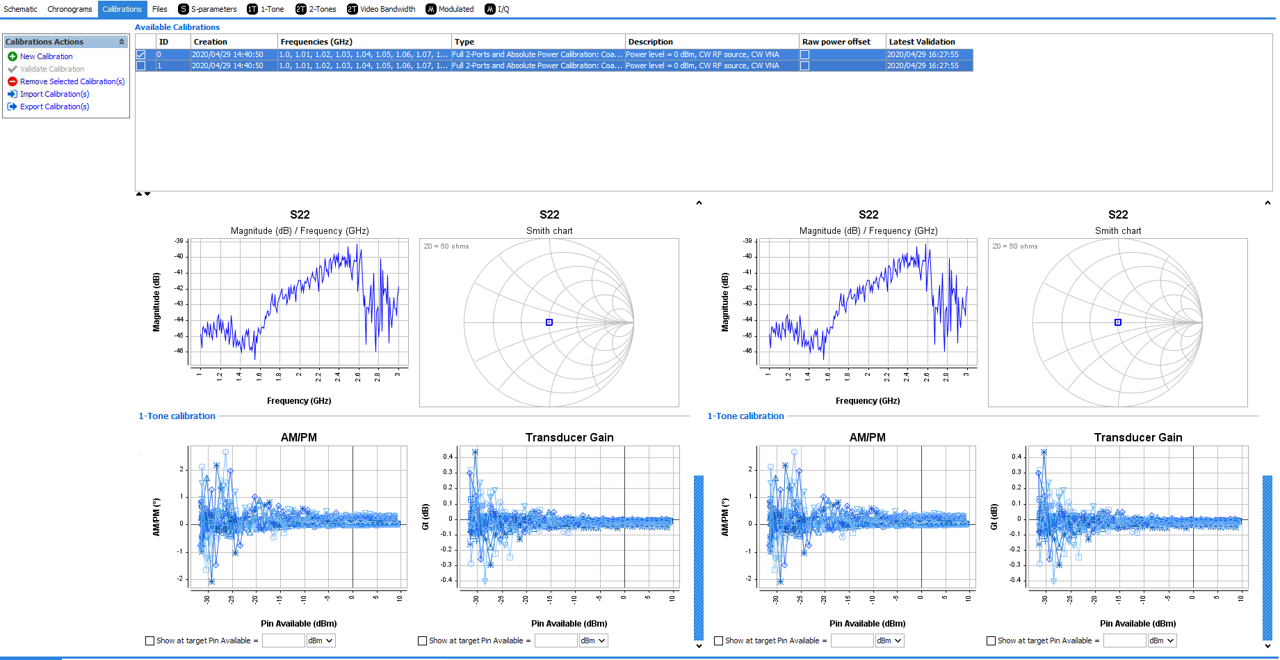Click the scroll-down arrow of the left plots panel
Image resolution: width=1280 pixels, height=660 pixels.
pos(699,646)
